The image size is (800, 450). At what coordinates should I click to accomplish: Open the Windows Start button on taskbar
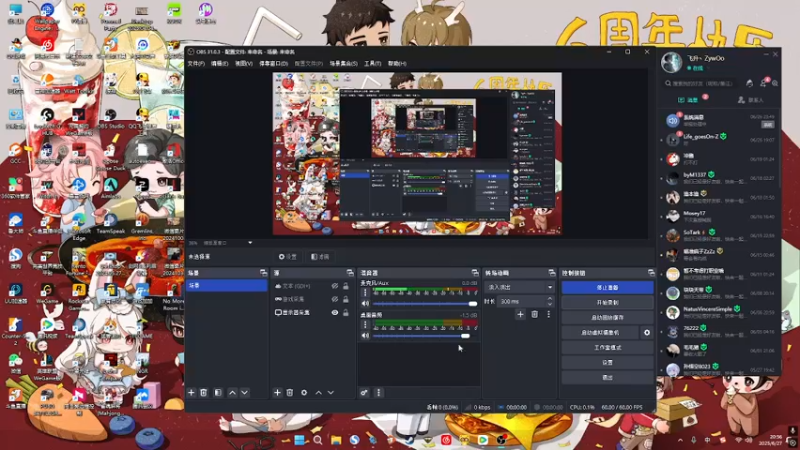(x=299, y=440)
